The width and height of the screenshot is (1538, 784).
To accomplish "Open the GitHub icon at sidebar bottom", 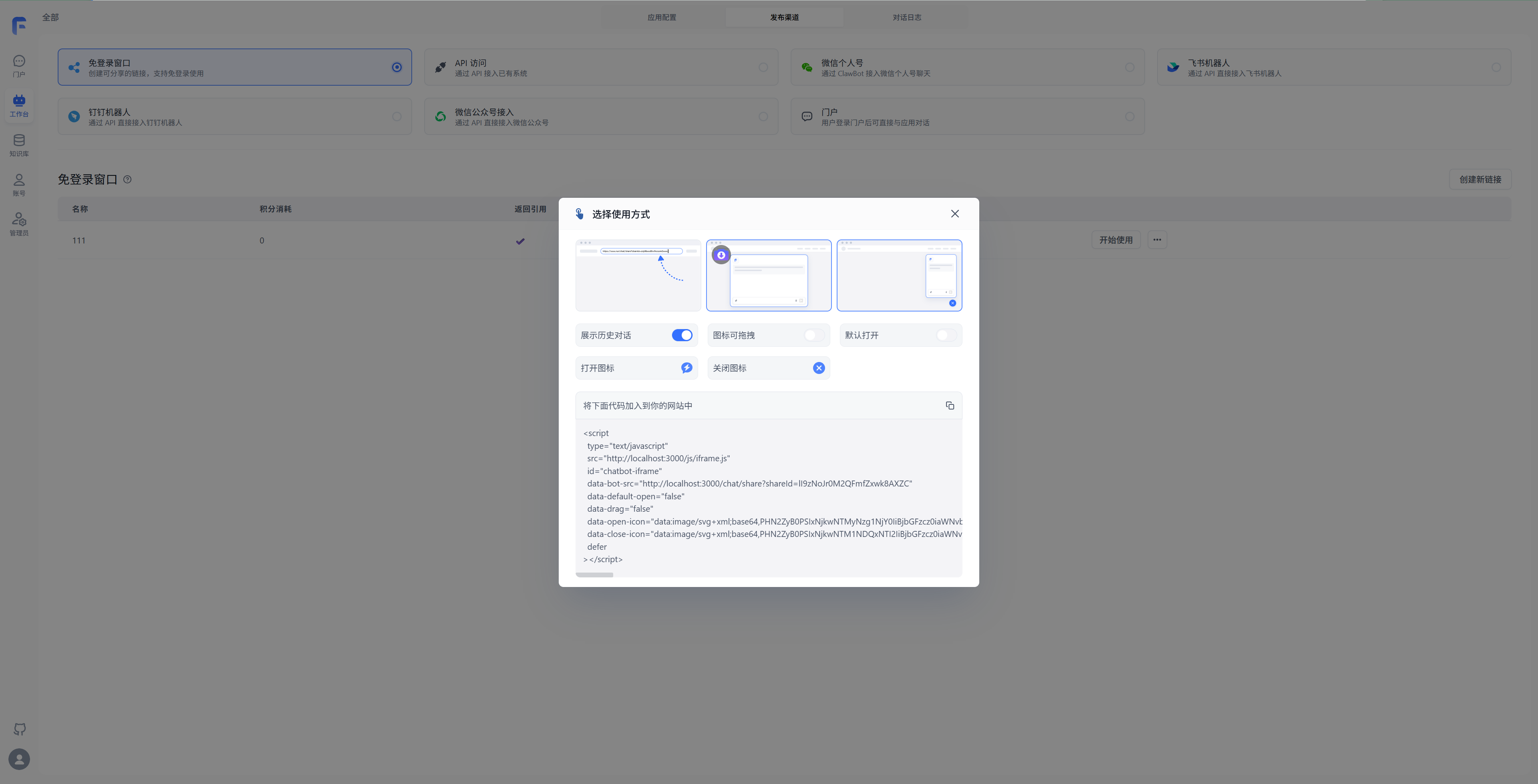I will click(x=20, y=729).
